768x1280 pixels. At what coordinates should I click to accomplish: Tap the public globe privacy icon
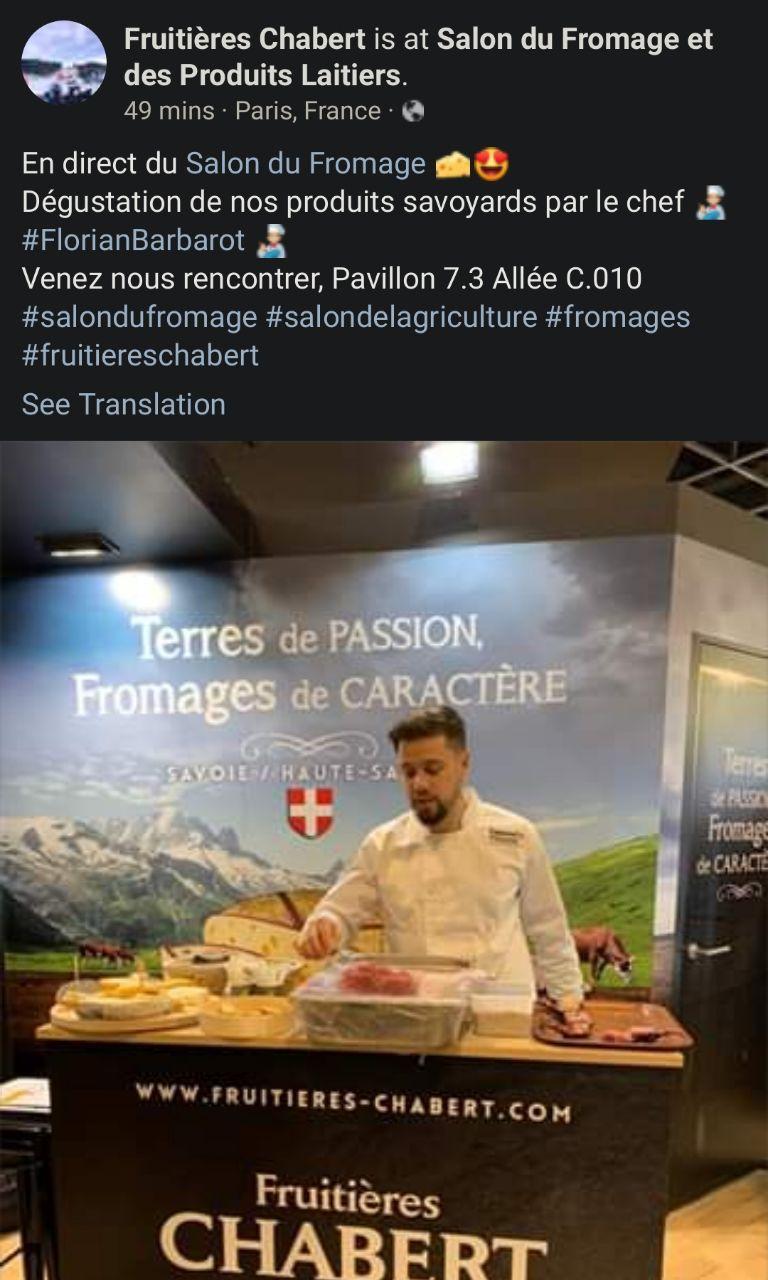[413, 112]
